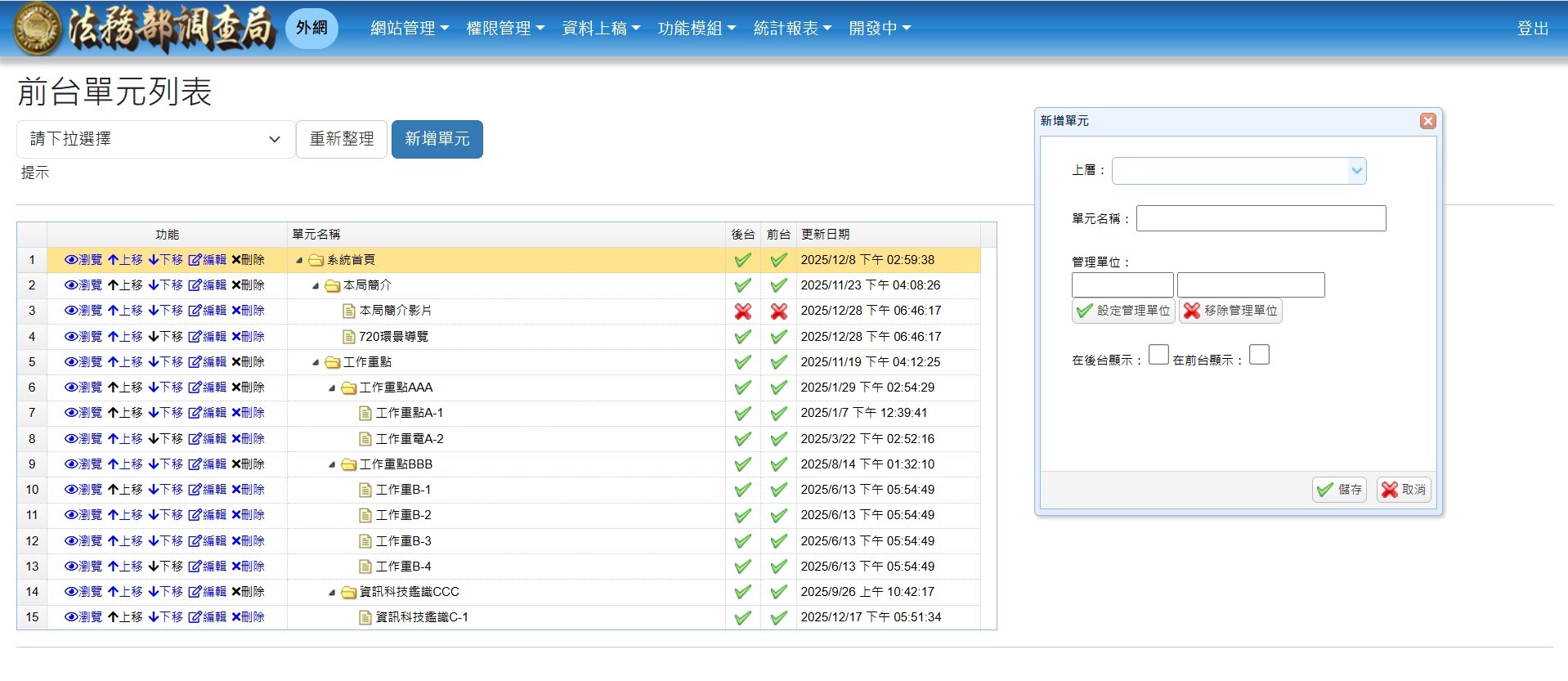Move 720環景導覽 down with its 下移 arrow
Image resolution: width=1568 pixels, height=681 pixels.
(154, 337)
